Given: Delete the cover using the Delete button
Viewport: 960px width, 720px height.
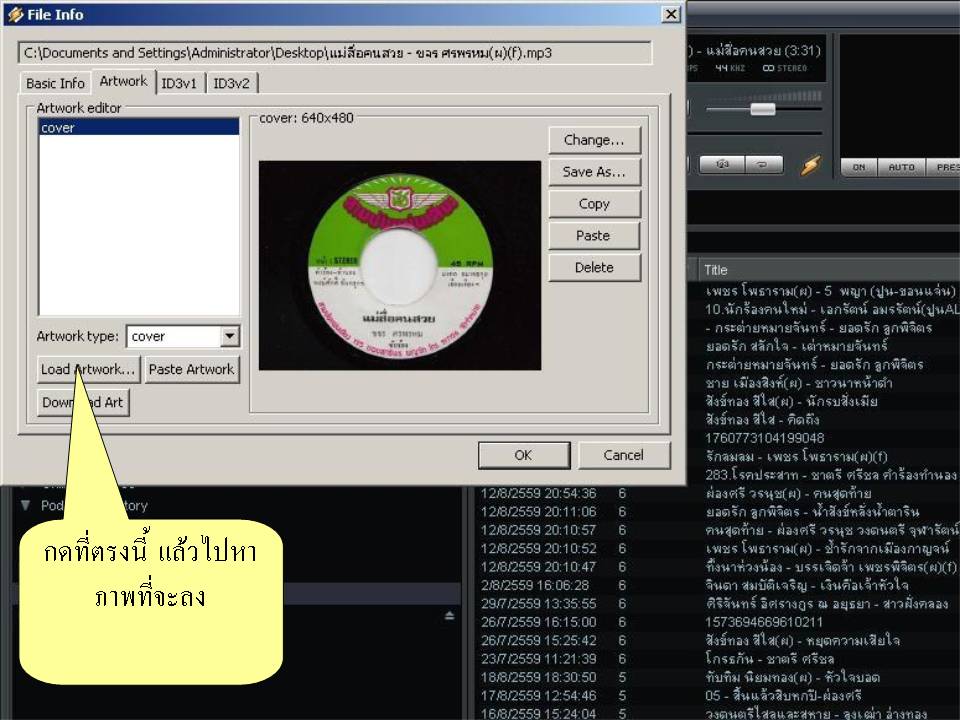Looking at the screenshot, I should (594, 268).
